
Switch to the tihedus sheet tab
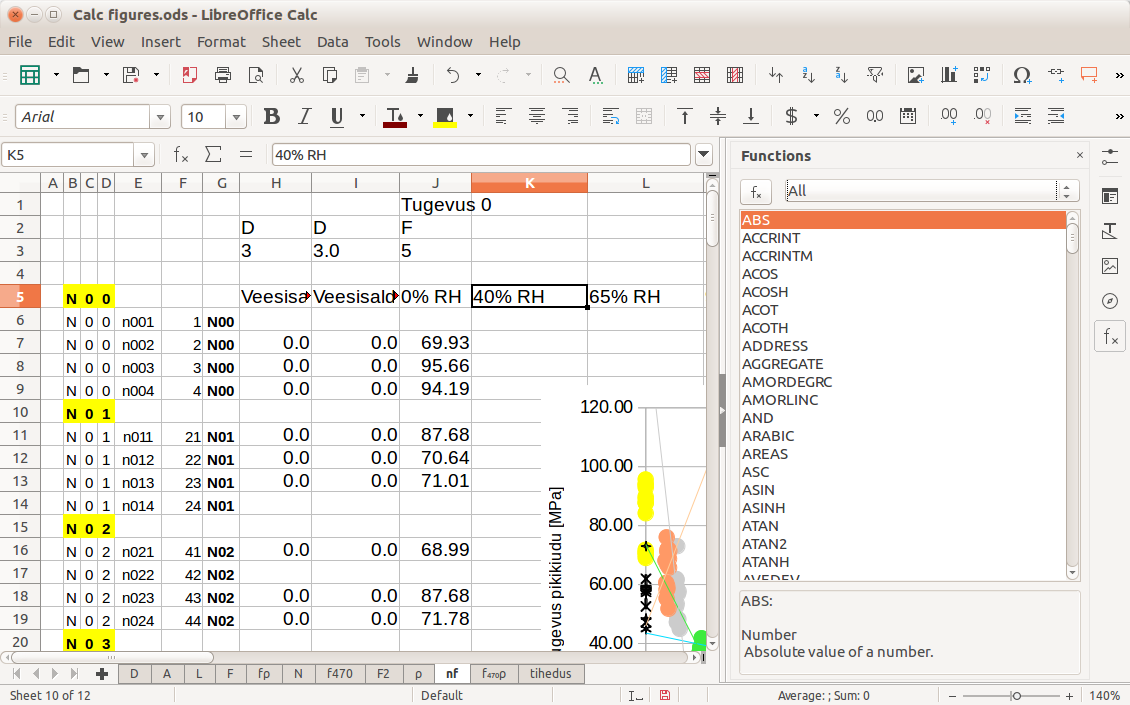[551, 674]
